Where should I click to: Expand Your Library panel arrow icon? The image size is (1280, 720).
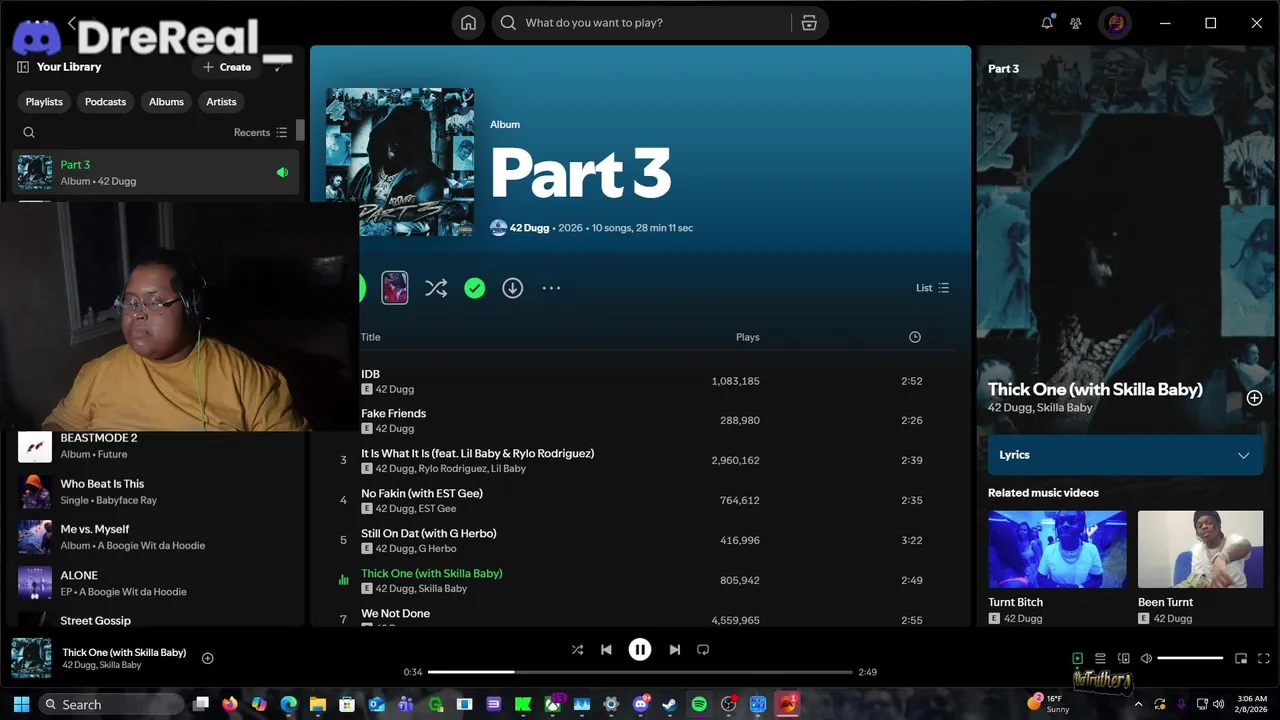(x=278, y=67)
